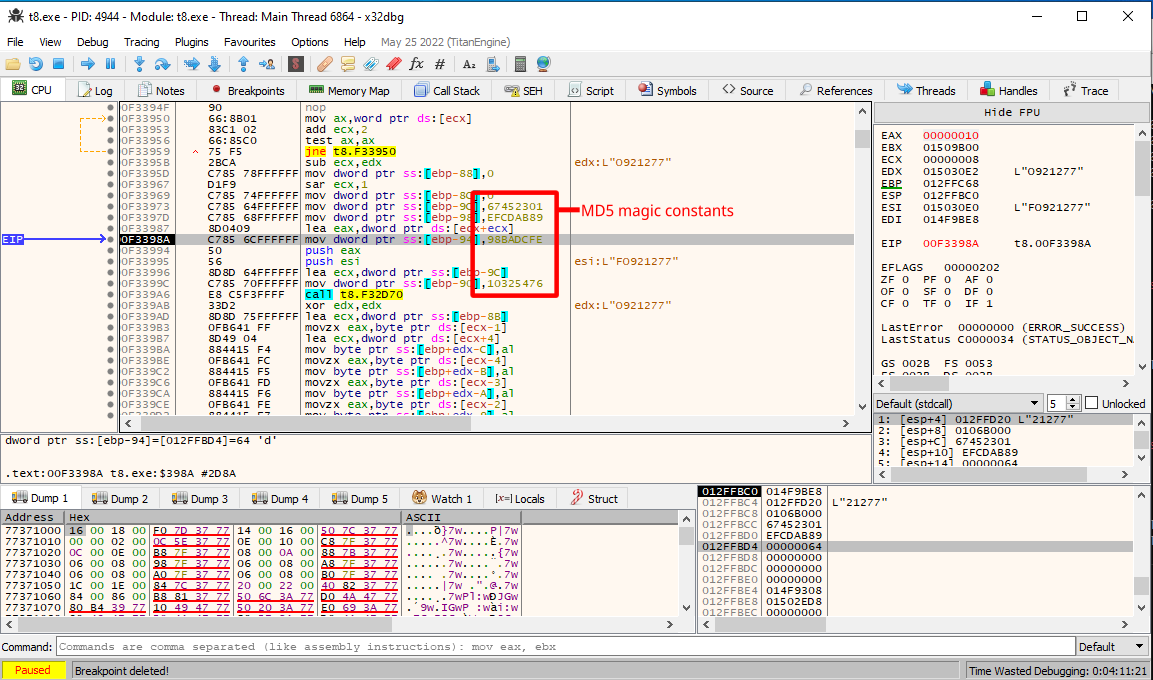Toggle breakpoint bullet at address 00F33994
Image resolution: width=1153 pixels, height=680 pixels.
[110, 250]
